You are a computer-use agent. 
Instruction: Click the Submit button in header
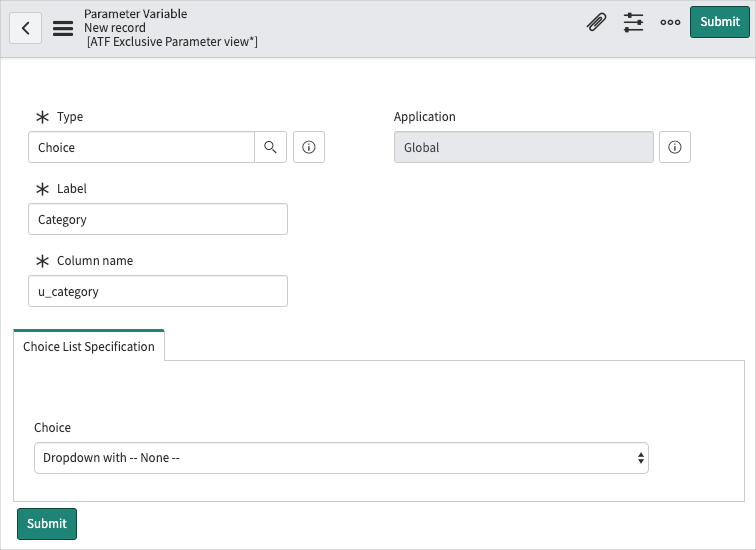[720, 22]
